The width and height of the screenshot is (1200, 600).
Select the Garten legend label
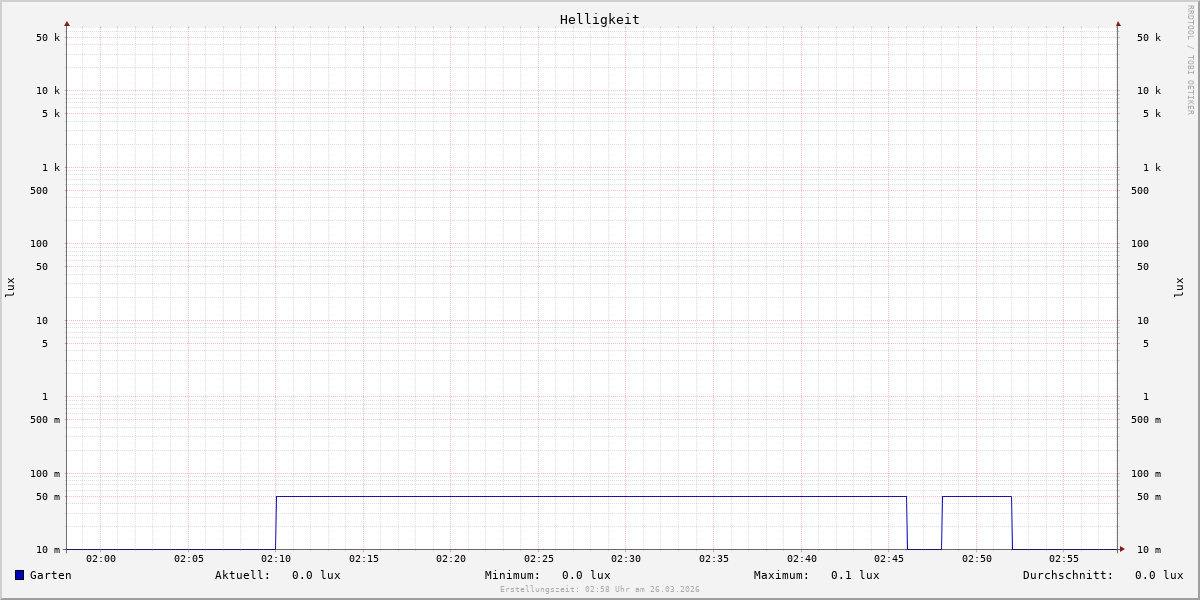coord(50,575)
